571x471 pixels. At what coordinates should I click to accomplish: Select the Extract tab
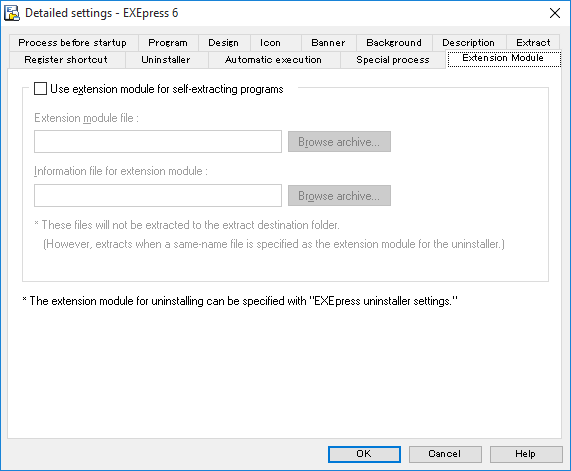533,43
